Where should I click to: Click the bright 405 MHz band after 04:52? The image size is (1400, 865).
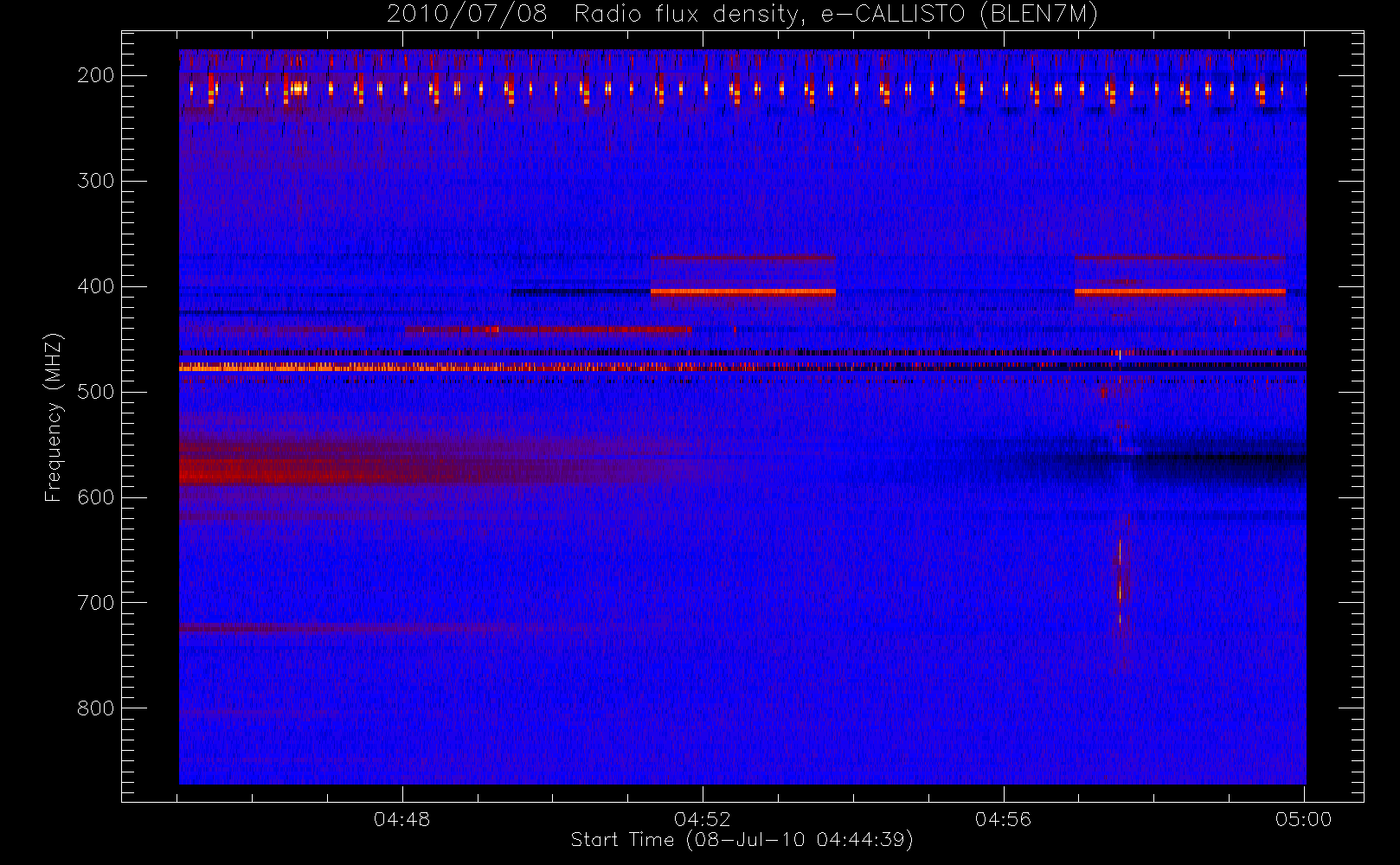pos(742,292)
